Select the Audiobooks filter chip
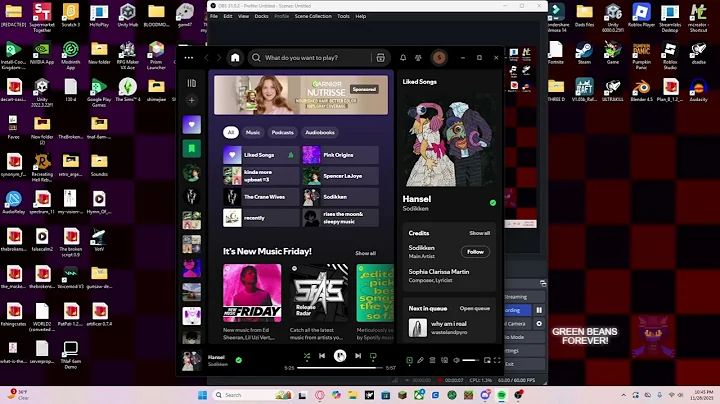 (320, 132)
